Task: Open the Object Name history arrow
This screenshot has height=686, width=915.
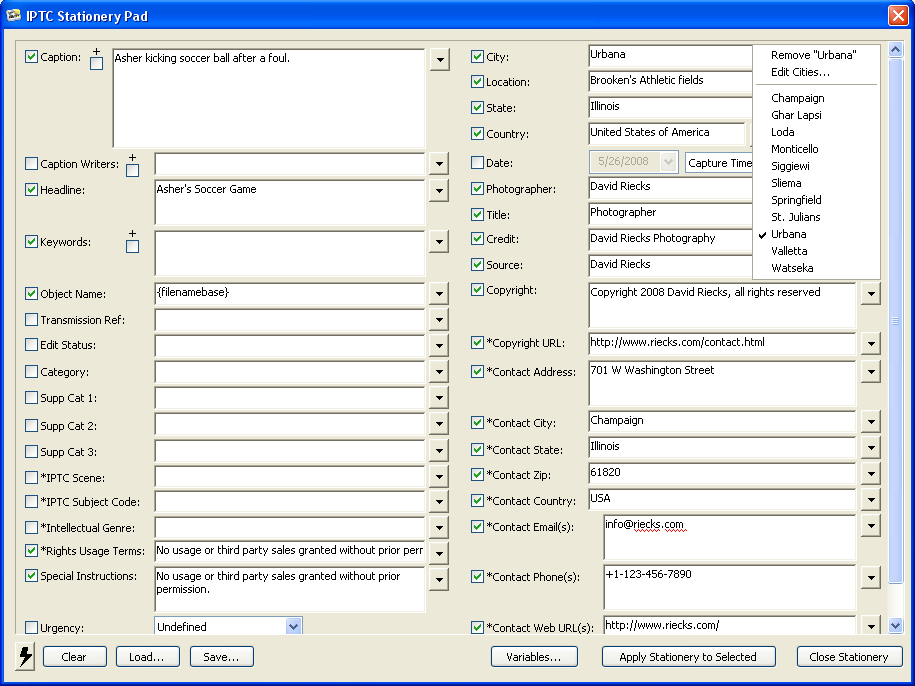Action: point(440,294)
